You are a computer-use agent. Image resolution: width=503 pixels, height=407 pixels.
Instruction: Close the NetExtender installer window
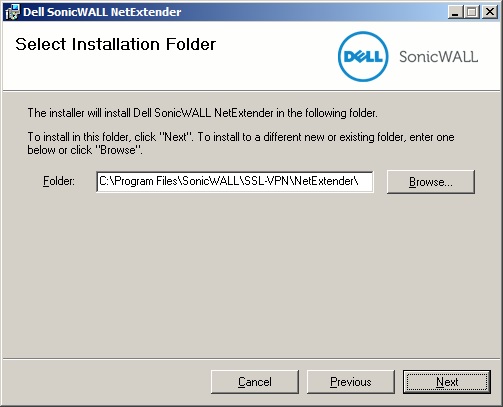490,12
